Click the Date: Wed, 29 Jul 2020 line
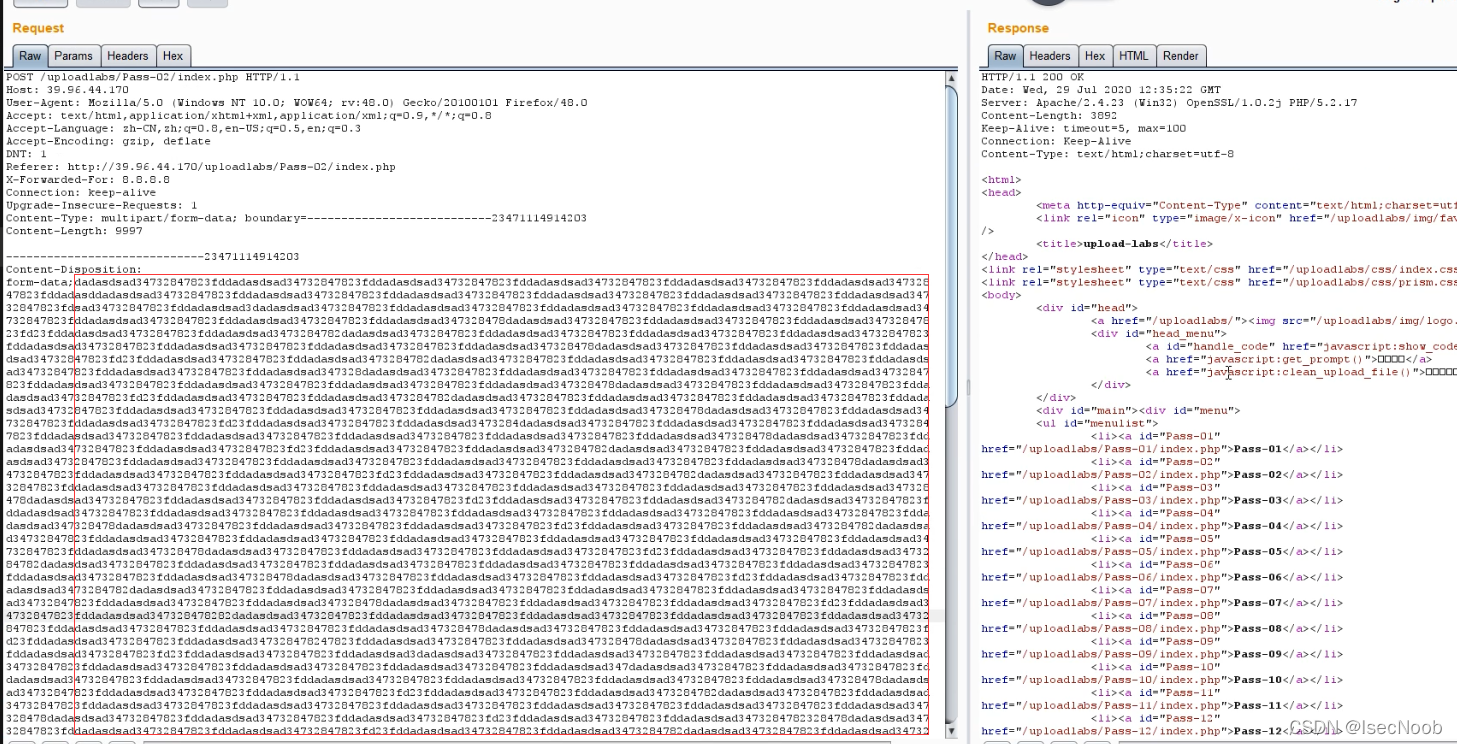This screenshot has height=744, width=1457. point(1101,90)
